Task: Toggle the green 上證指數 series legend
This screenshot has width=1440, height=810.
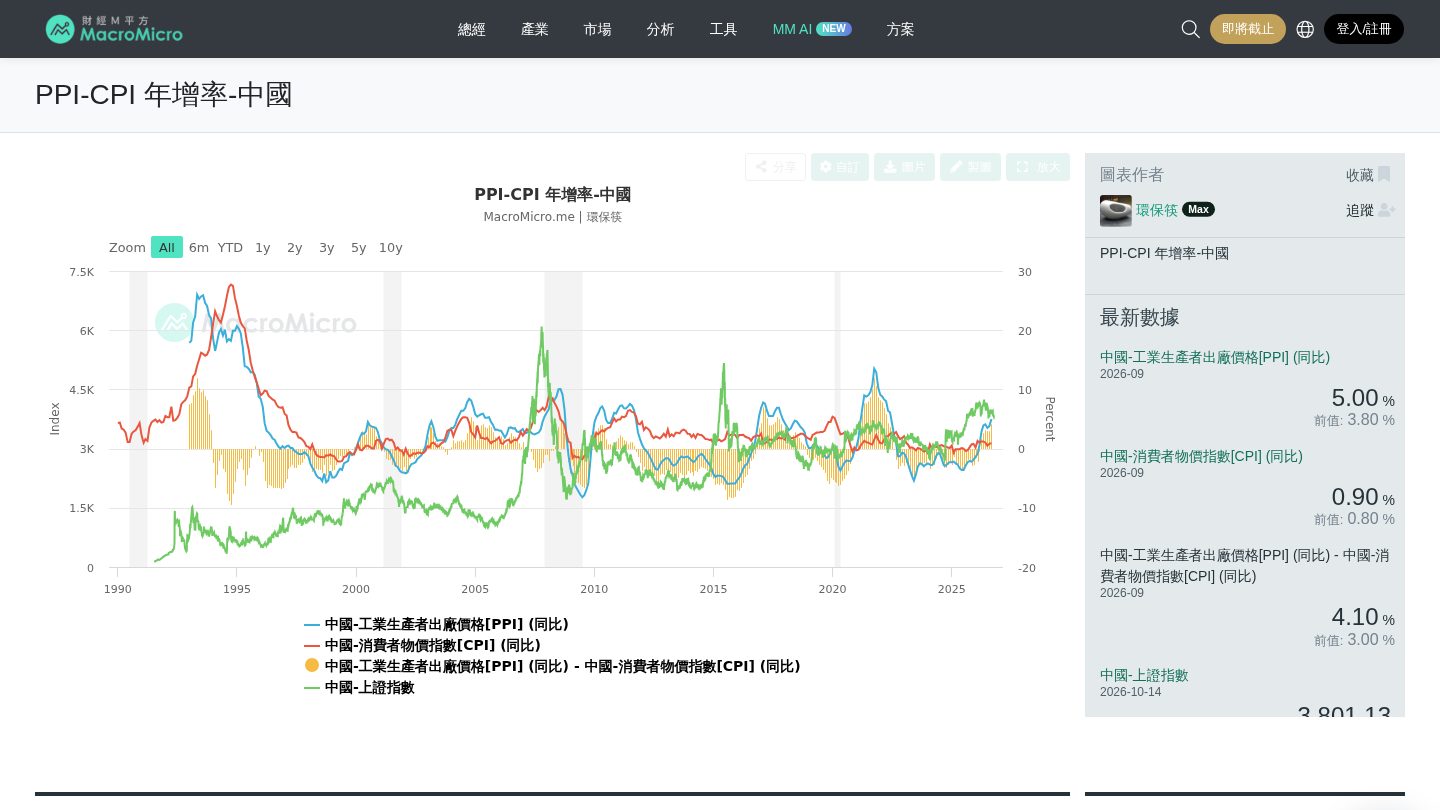Action: coord(359,687)
